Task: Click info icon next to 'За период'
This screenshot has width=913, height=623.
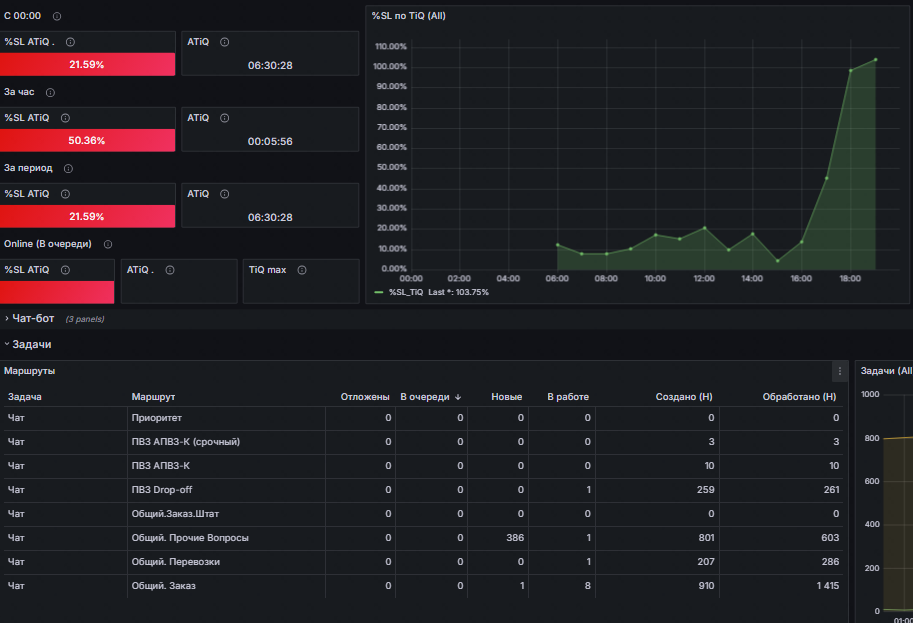Action: [68, 169]
